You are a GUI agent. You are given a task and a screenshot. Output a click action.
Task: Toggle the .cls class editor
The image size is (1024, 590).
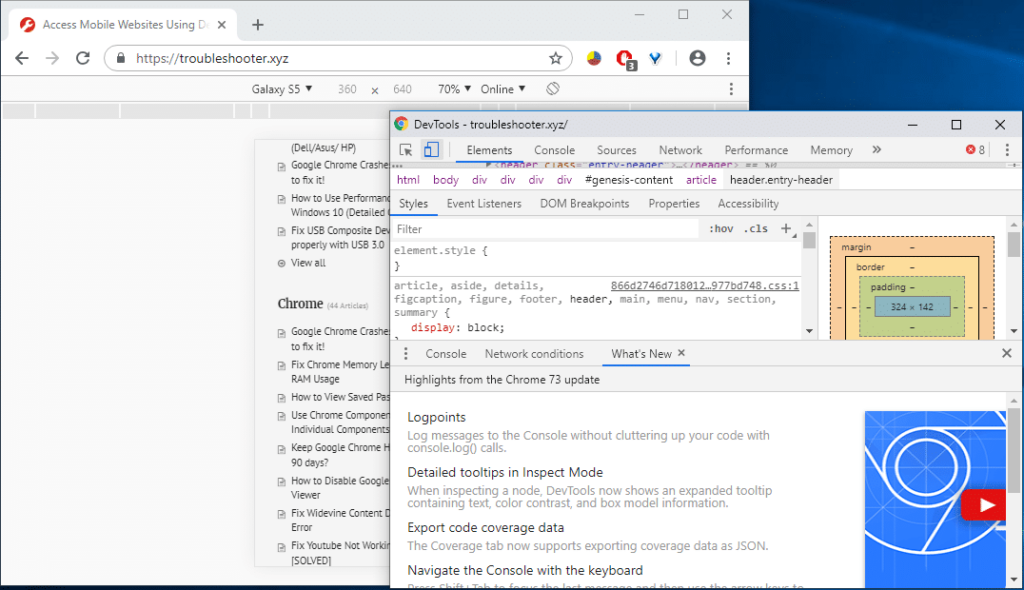point(756,229)
